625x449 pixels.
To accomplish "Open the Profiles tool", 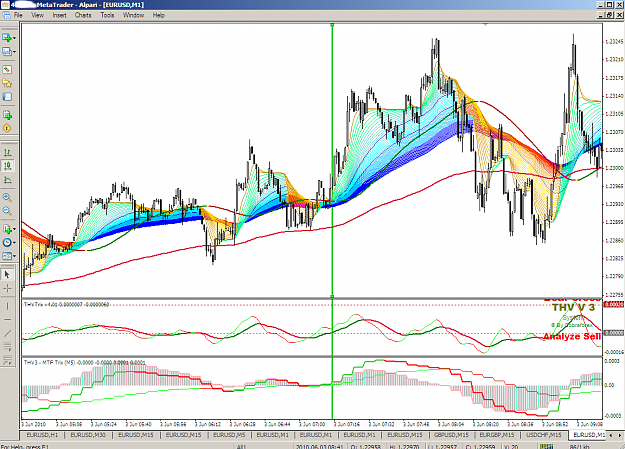I will (7, 51).
